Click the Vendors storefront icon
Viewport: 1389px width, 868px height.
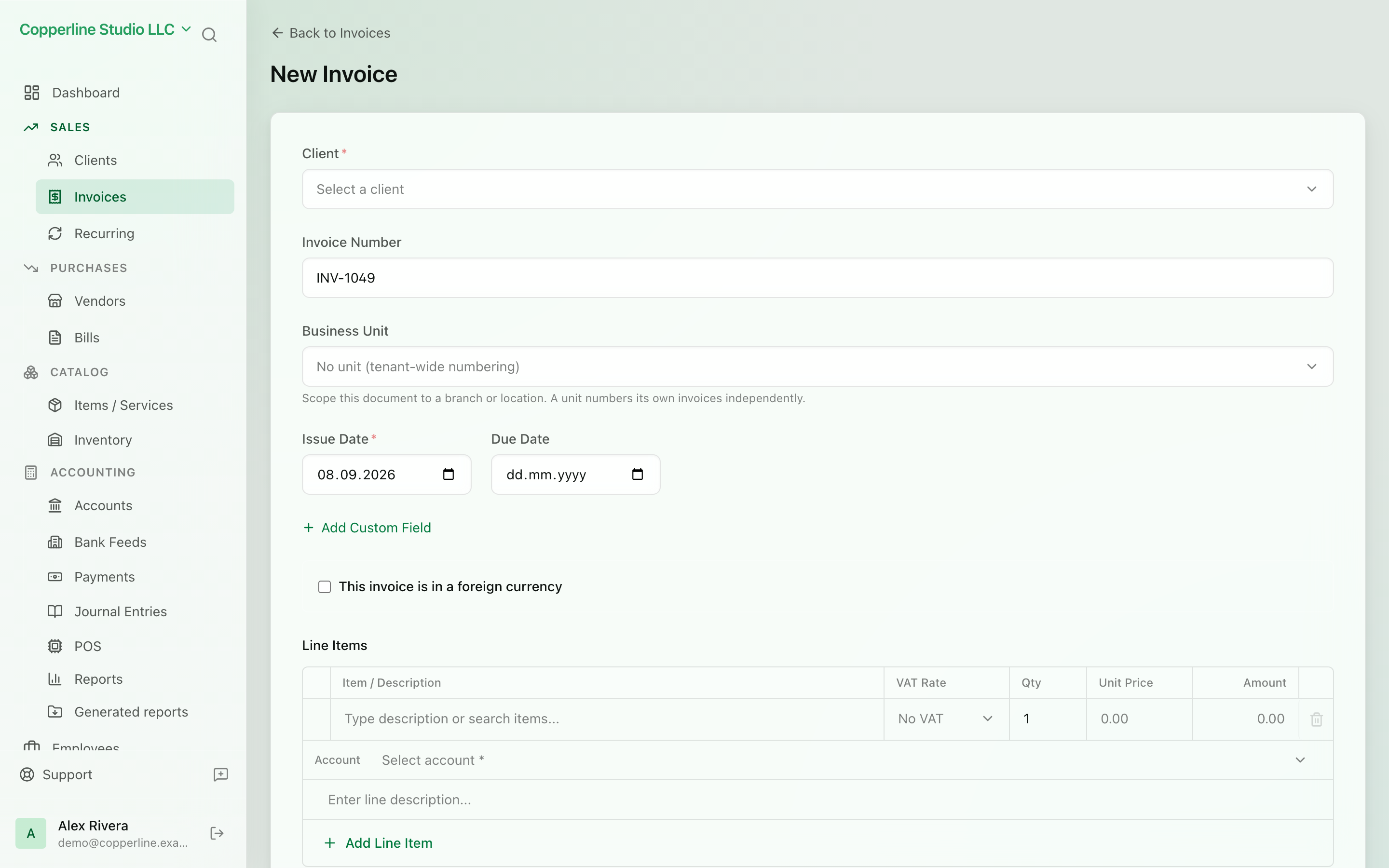(x=55, y=301)
